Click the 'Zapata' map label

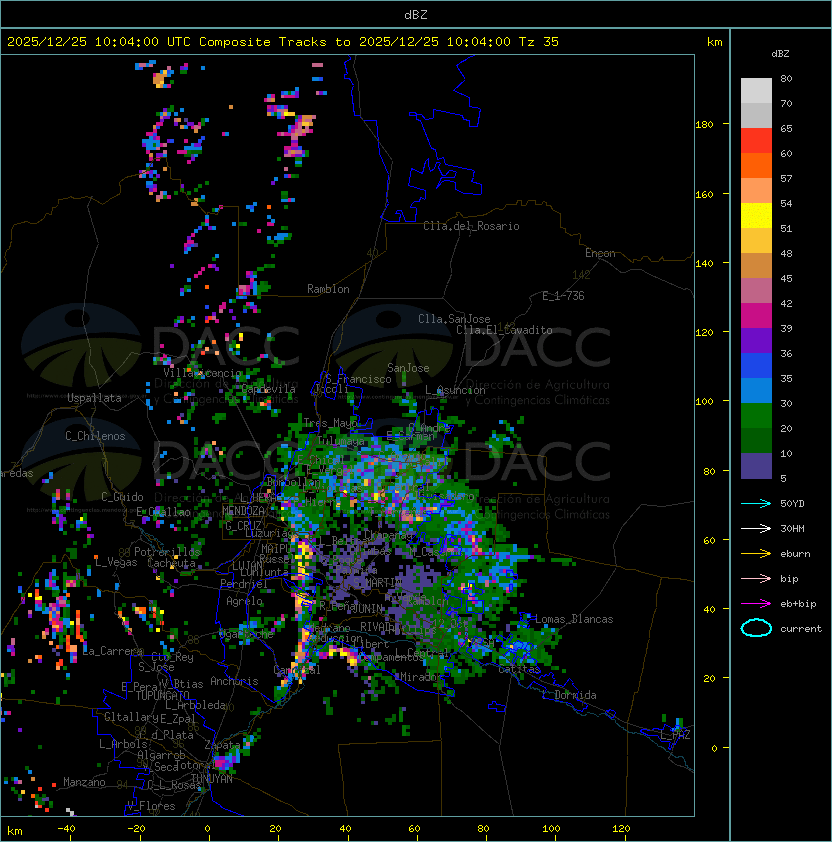point(222,745)
